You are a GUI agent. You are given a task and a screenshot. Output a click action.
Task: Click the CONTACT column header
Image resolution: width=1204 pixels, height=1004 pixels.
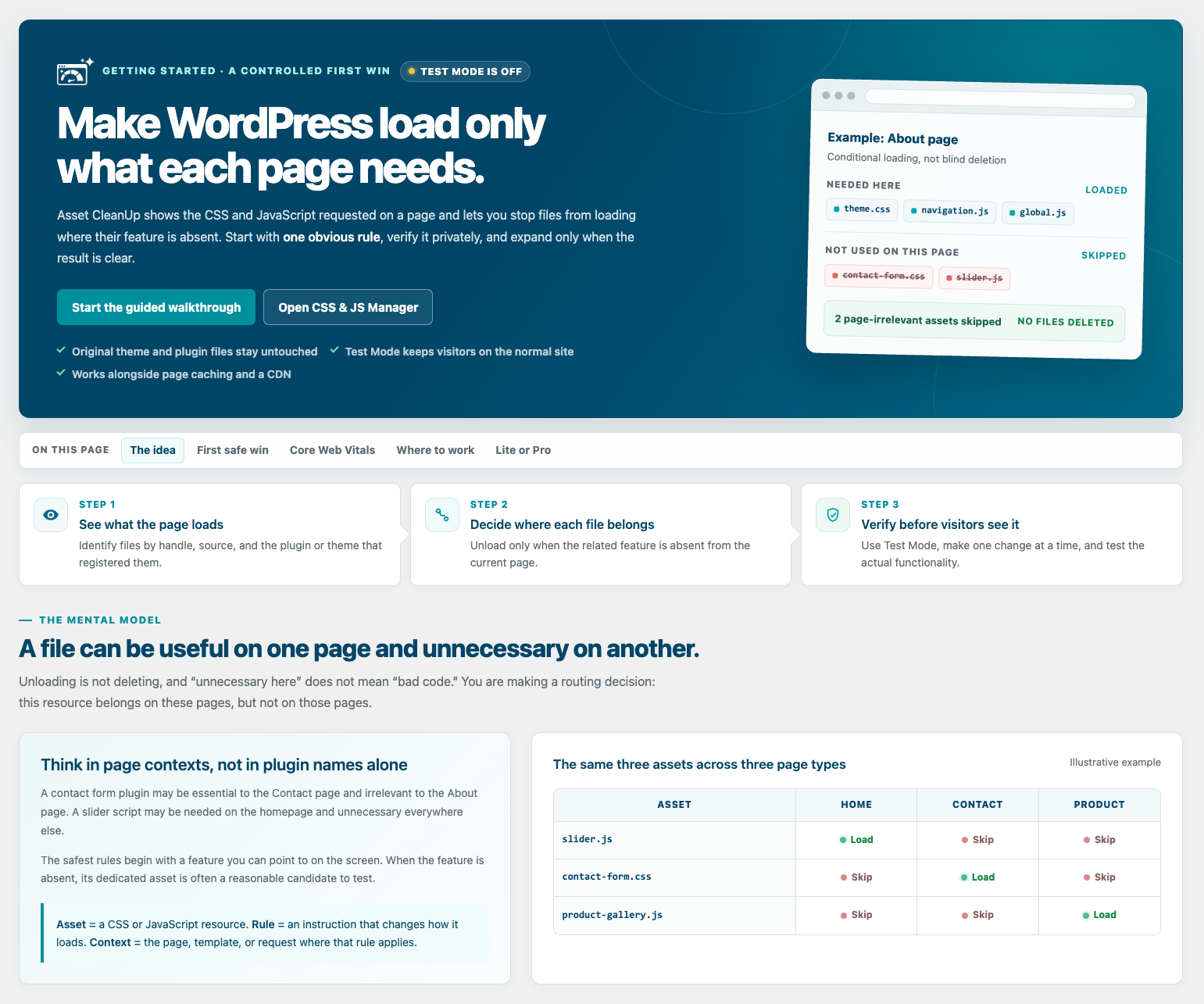(977, 805)
